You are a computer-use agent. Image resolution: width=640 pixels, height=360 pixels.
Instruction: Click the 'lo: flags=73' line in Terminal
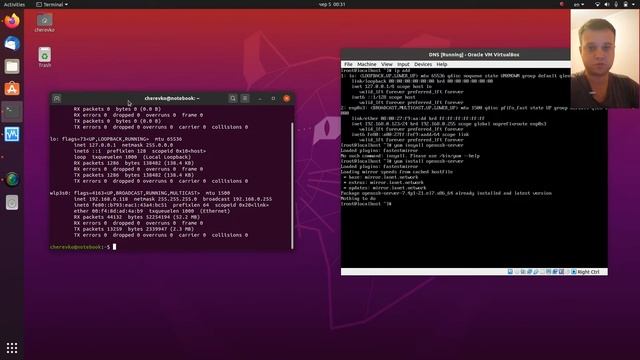[116, 139]
